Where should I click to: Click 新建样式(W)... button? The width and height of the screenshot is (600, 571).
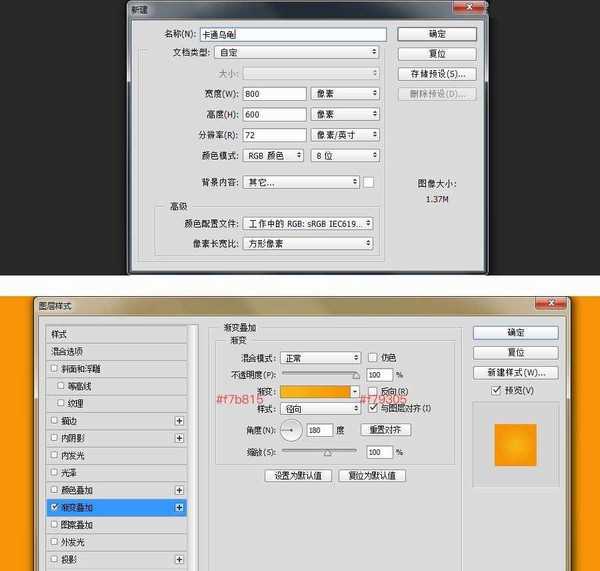click(x=515, y=372)
